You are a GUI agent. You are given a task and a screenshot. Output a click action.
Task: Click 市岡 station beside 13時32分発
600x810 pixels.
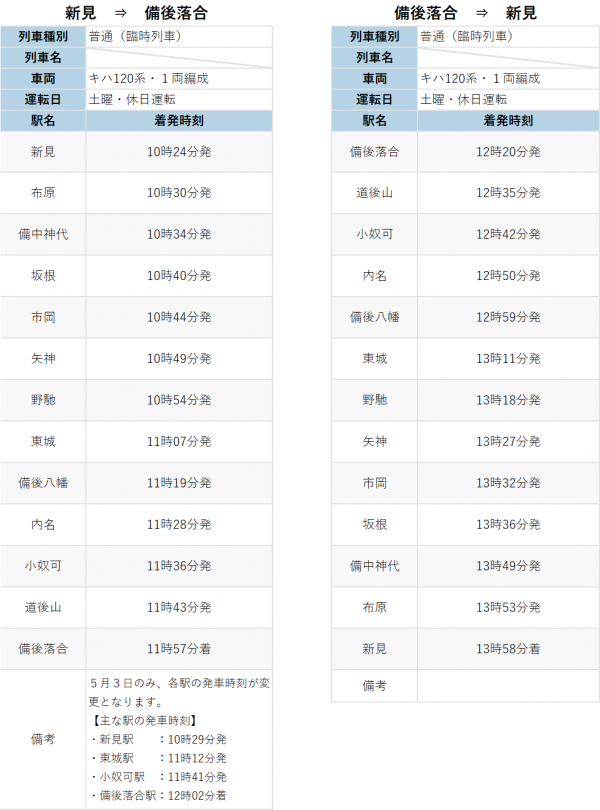pos(374,483)
